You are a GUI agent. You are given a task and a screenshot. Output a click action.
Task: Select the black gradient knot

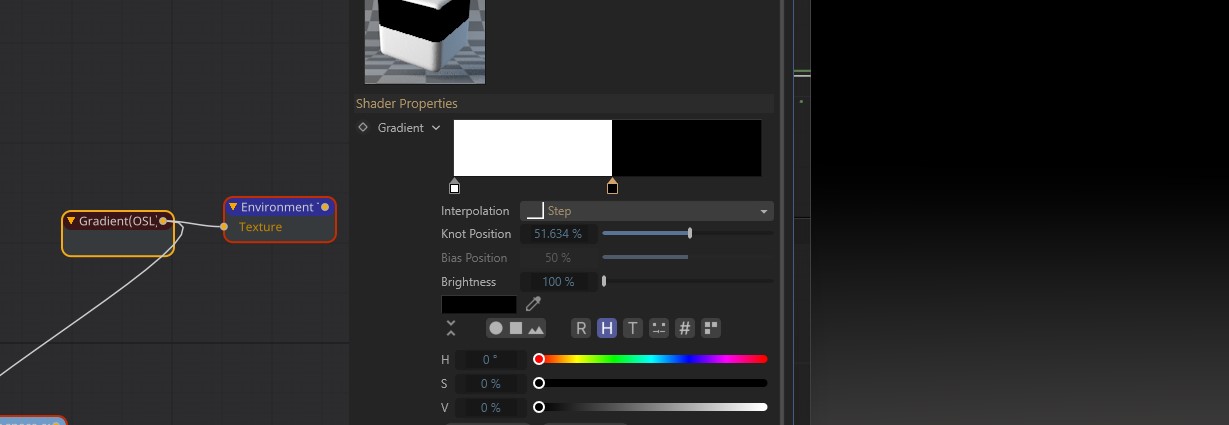tap(612, 187)
